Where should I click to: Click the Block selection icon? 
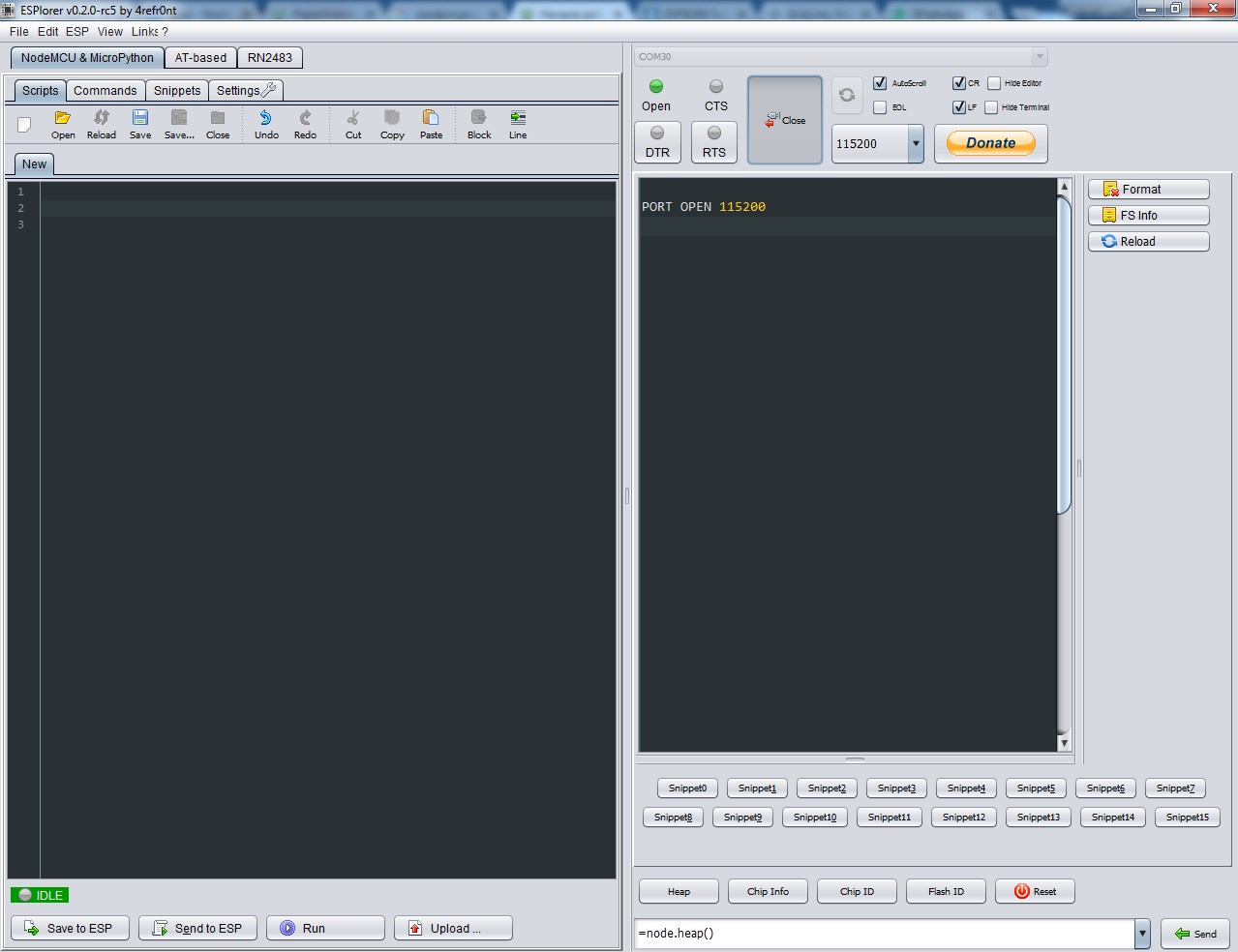click(x=478, y=124)
